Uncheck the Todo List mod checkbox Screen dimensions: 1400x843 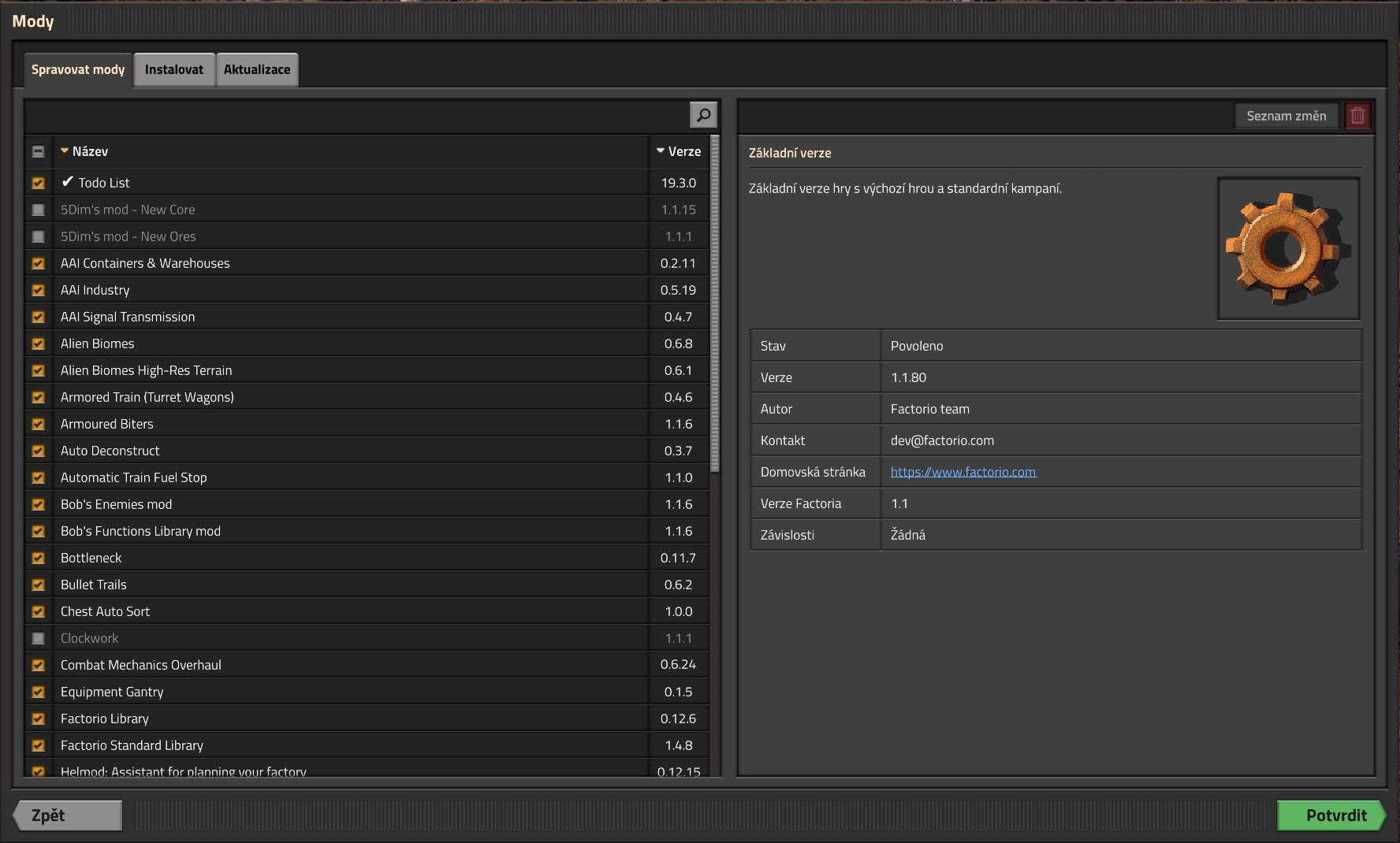click(38, 183)
